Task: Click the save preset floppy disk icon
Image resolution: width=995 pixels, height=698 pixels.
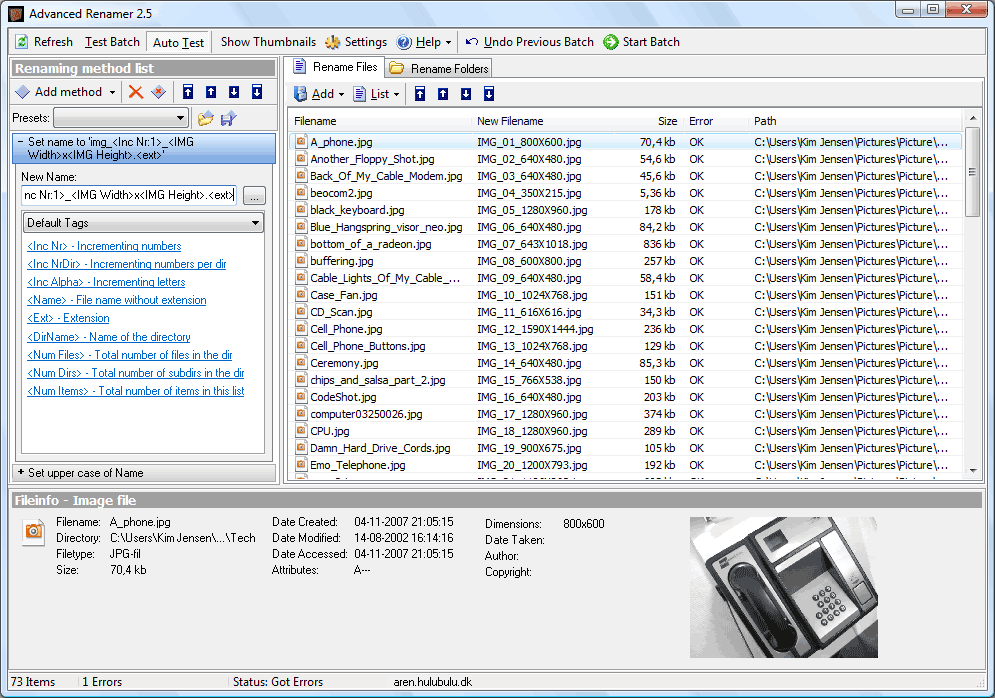Action: (229, 118)
